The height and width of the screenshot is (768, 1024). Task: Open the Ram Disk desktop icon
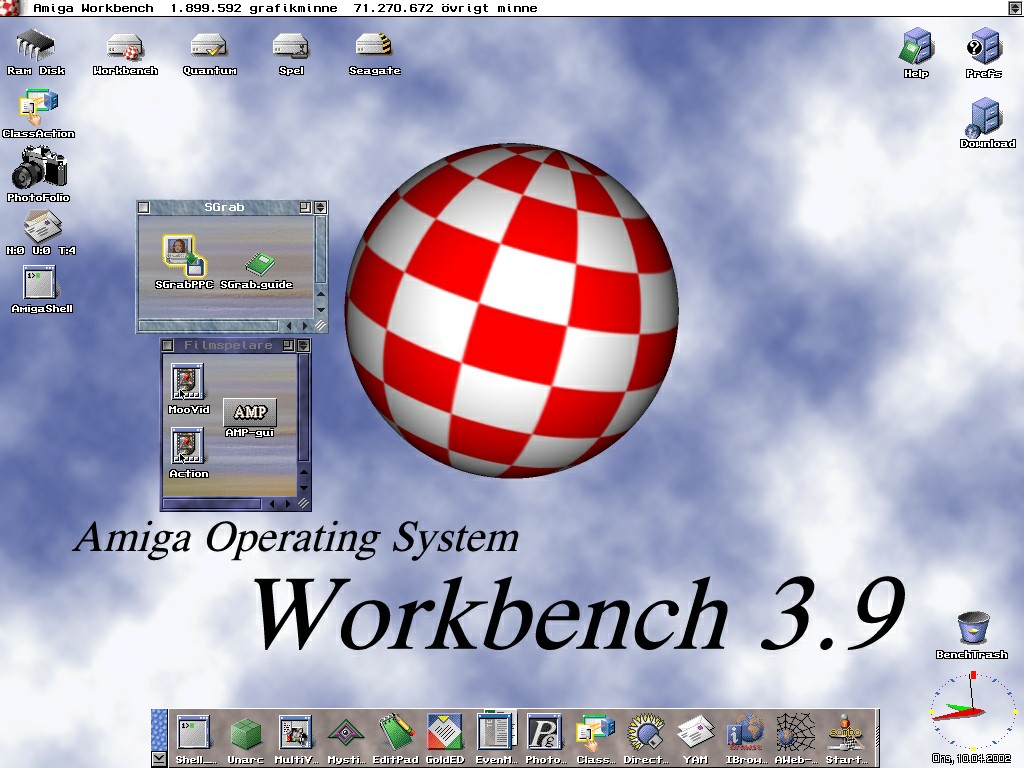coord(36,47)
